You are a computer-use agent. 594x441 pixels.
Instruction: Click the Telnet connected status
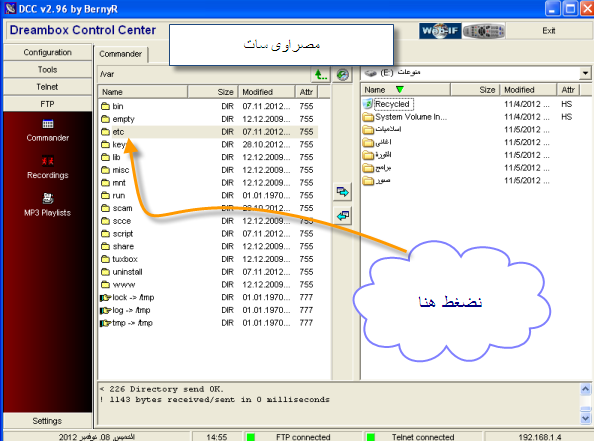tap(423, 437)
